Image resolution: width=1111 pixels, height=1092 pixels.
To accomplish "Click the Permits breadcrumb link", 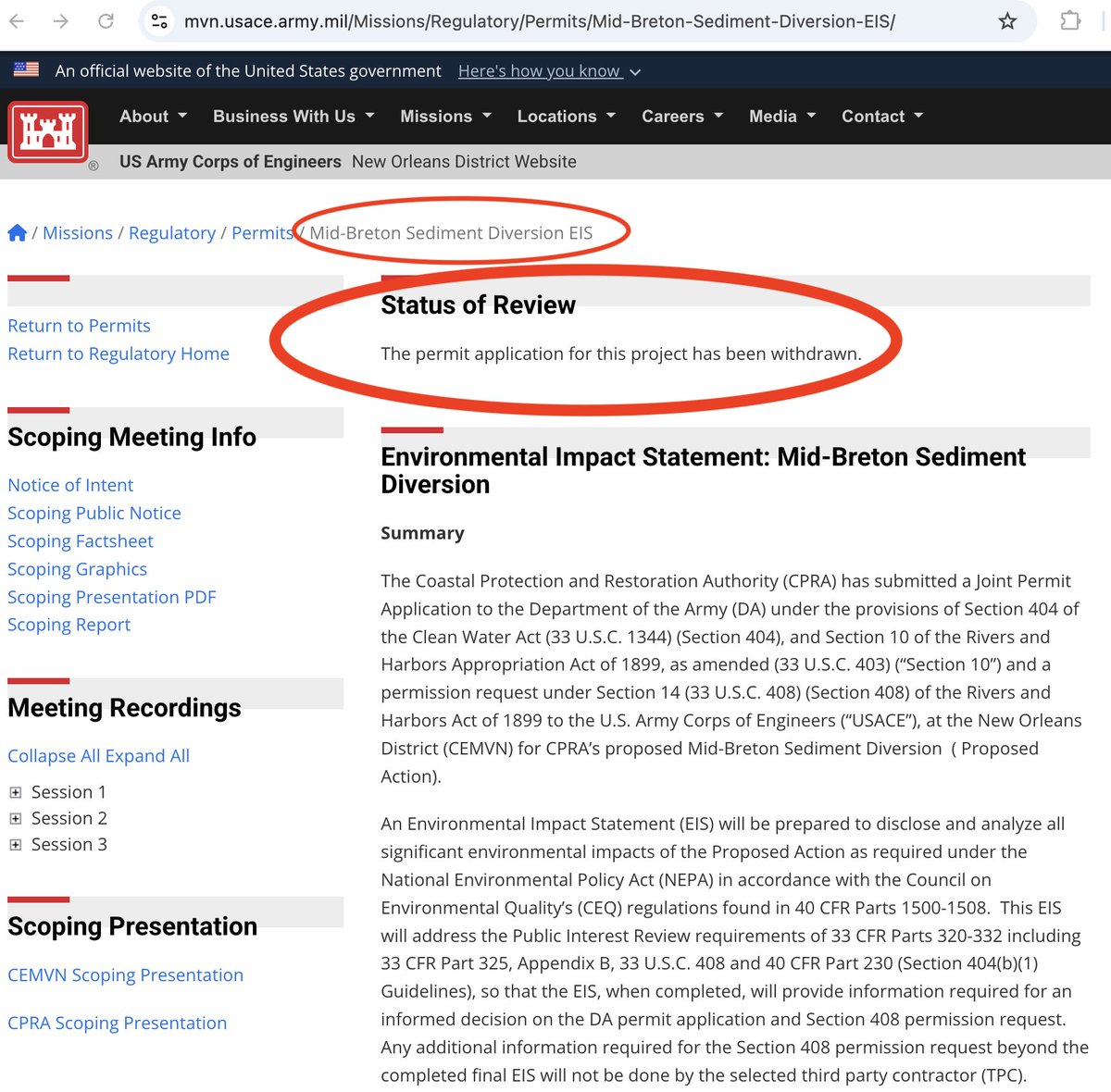I will [x=262, y=233].
